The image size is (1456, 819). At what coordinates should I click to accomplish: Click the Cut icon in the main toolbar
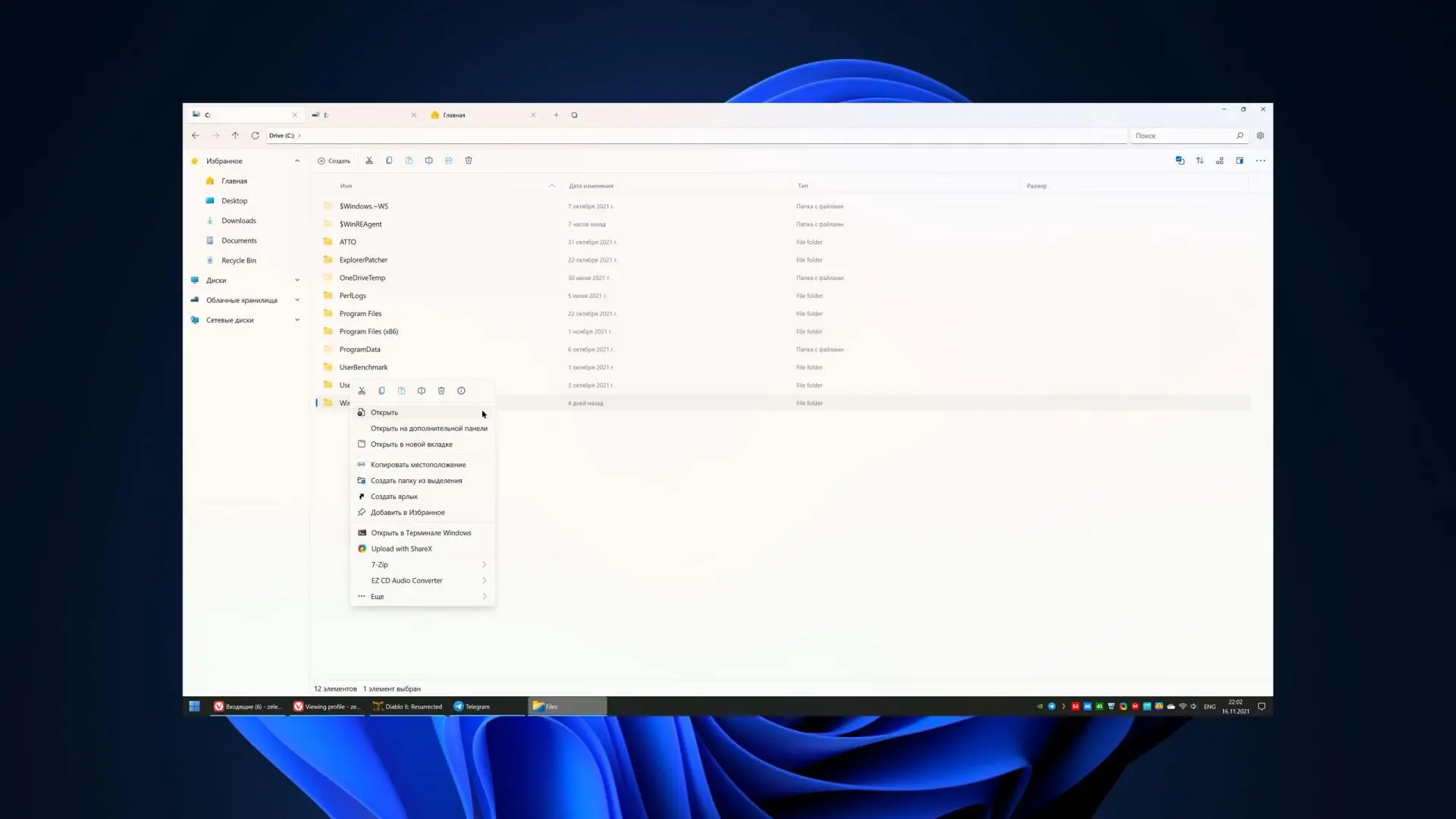pos(369,161)
